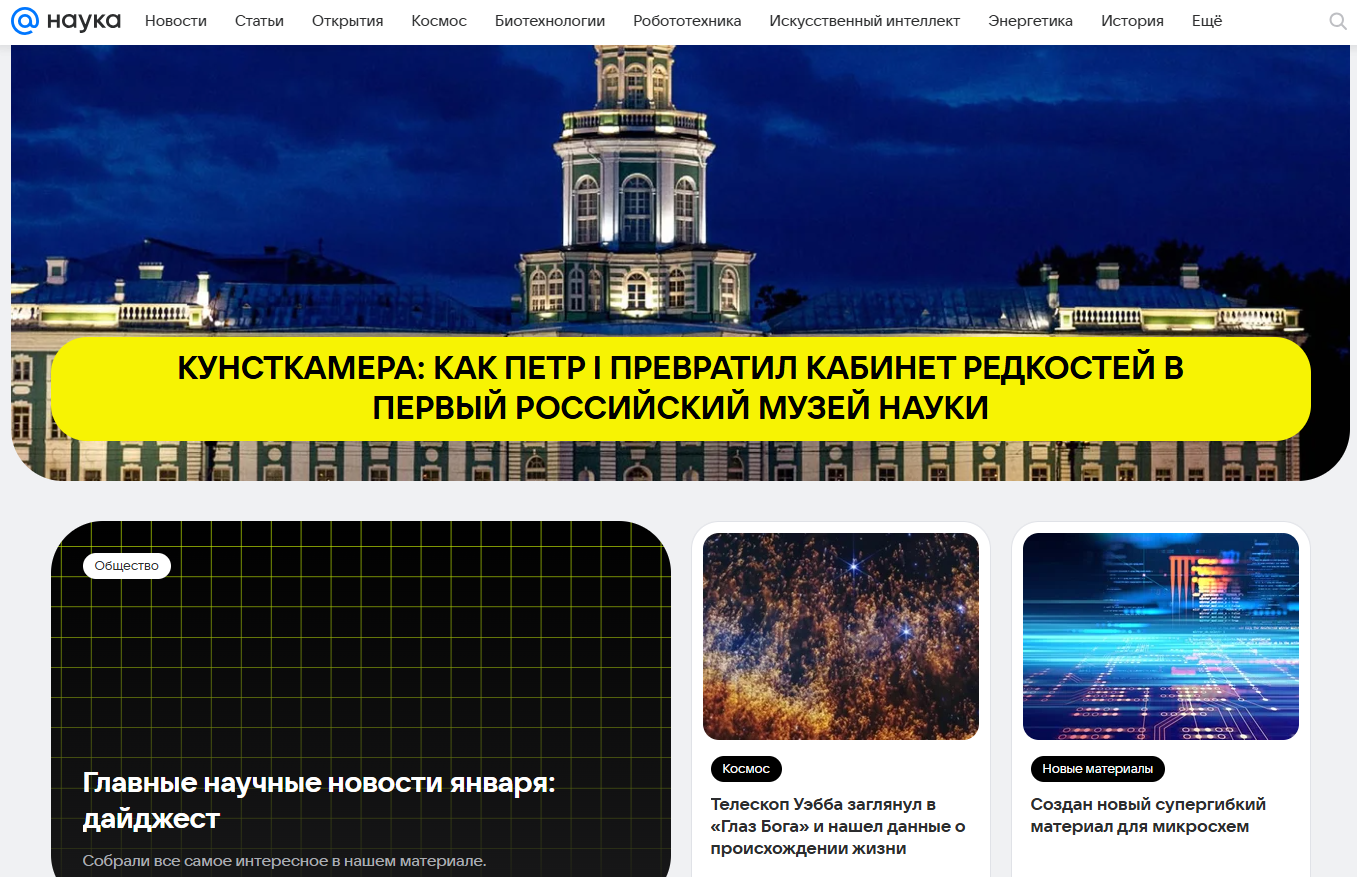Image resolution: width=1357 pixels, height=877 pixels.
Task: Click the Mail.ru @ logo icon
Action: 24,21
